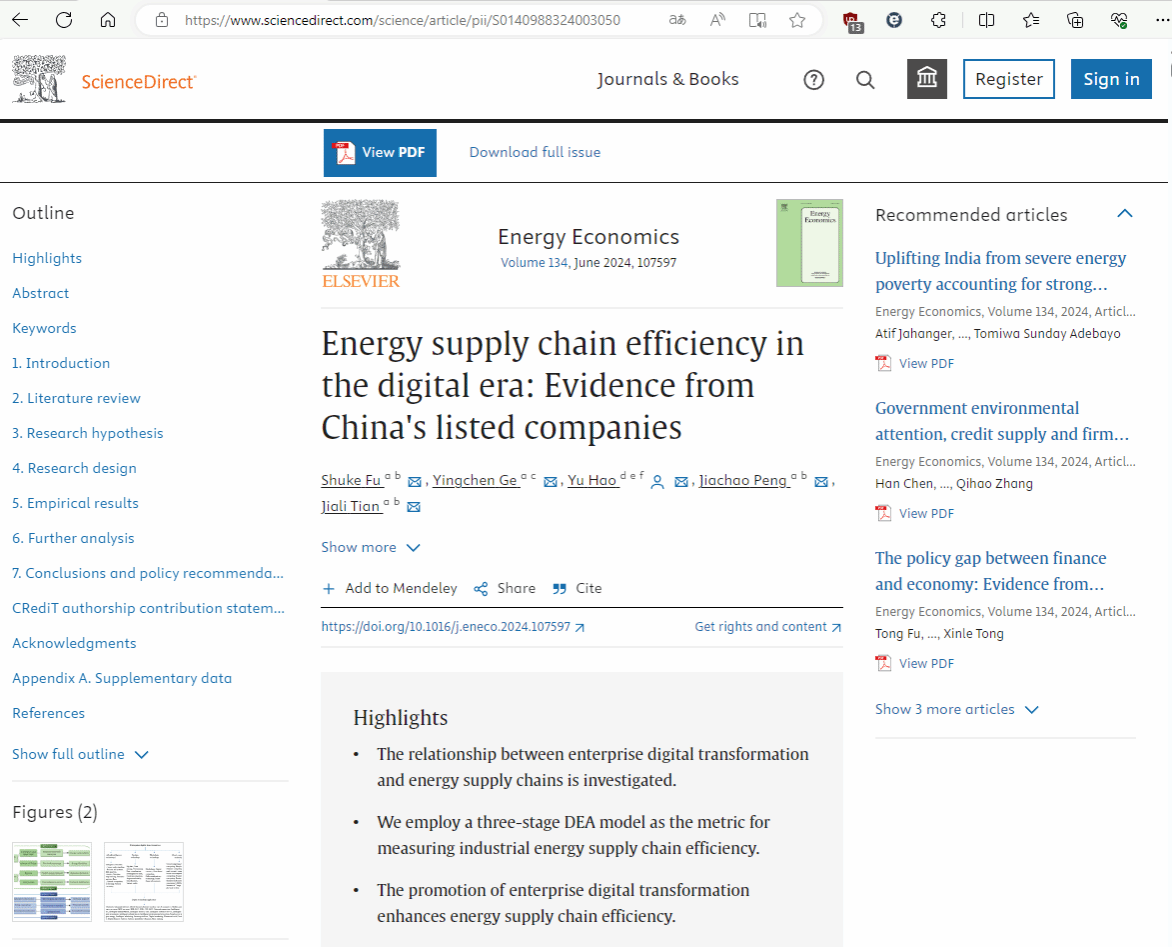Click the institution building icon

pyautogui.click(x=927, y=79)
